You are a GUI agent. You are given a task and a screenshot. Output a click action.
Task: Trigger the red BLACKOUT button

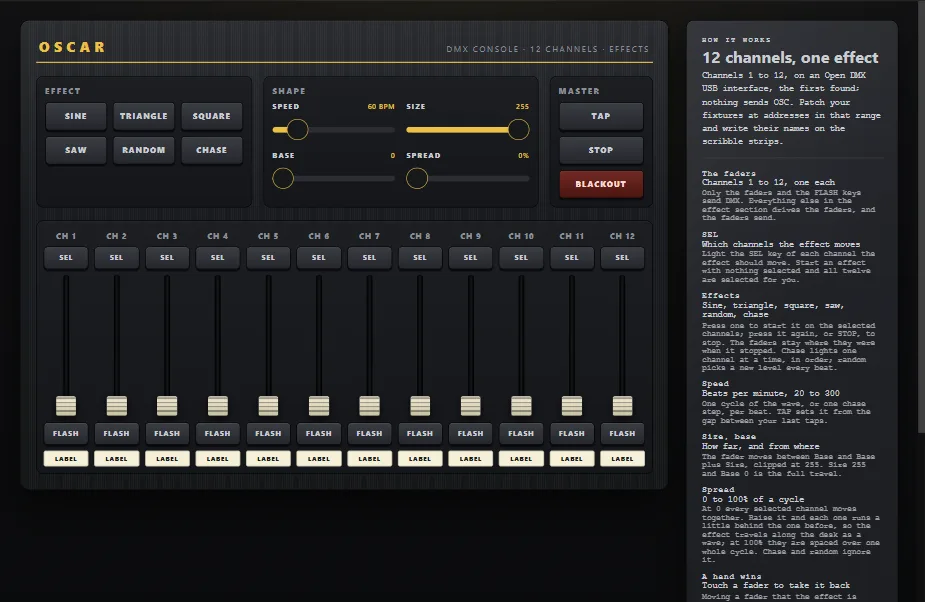(601, 184)
